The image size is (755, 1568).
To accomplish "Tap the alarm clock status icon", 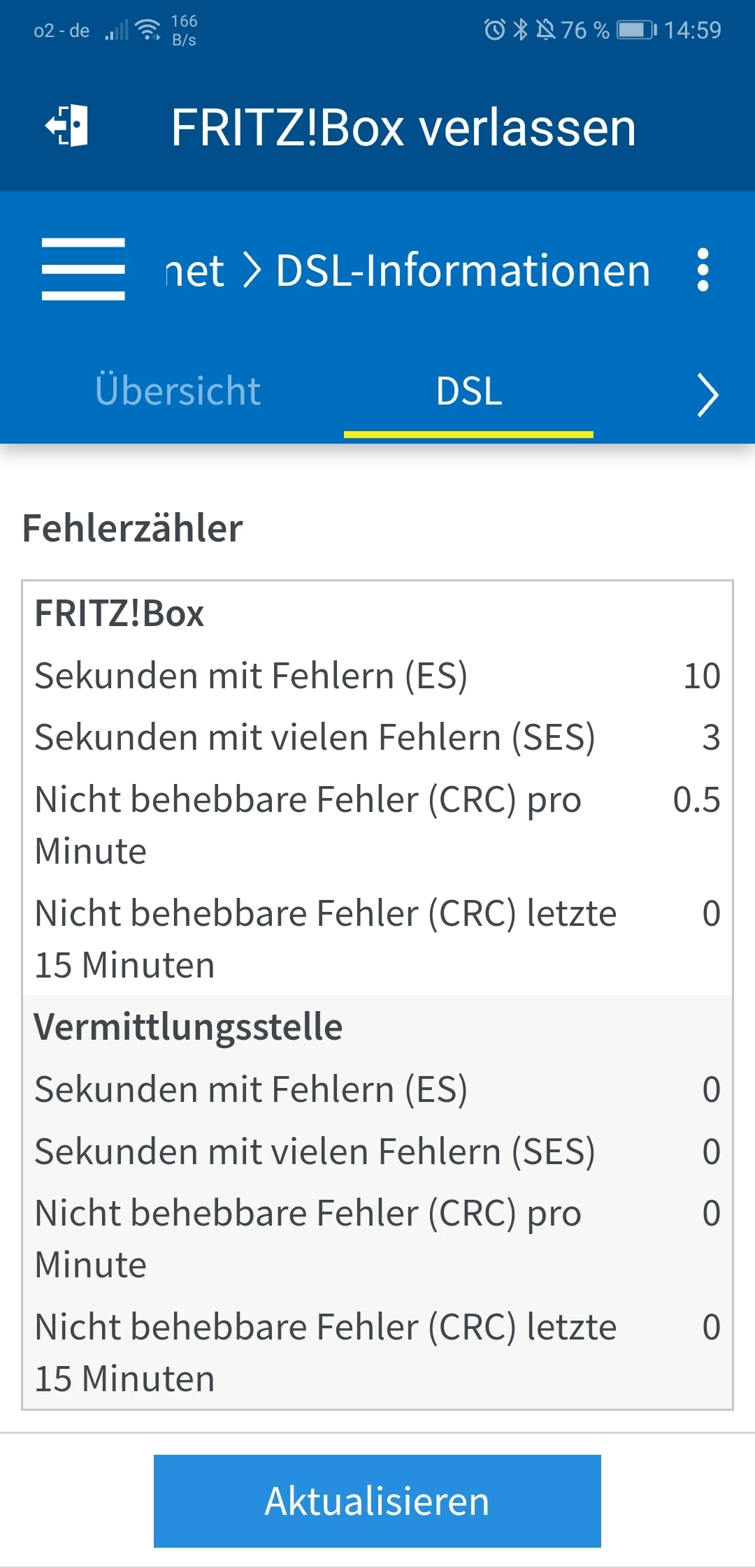I will (494, 30).
